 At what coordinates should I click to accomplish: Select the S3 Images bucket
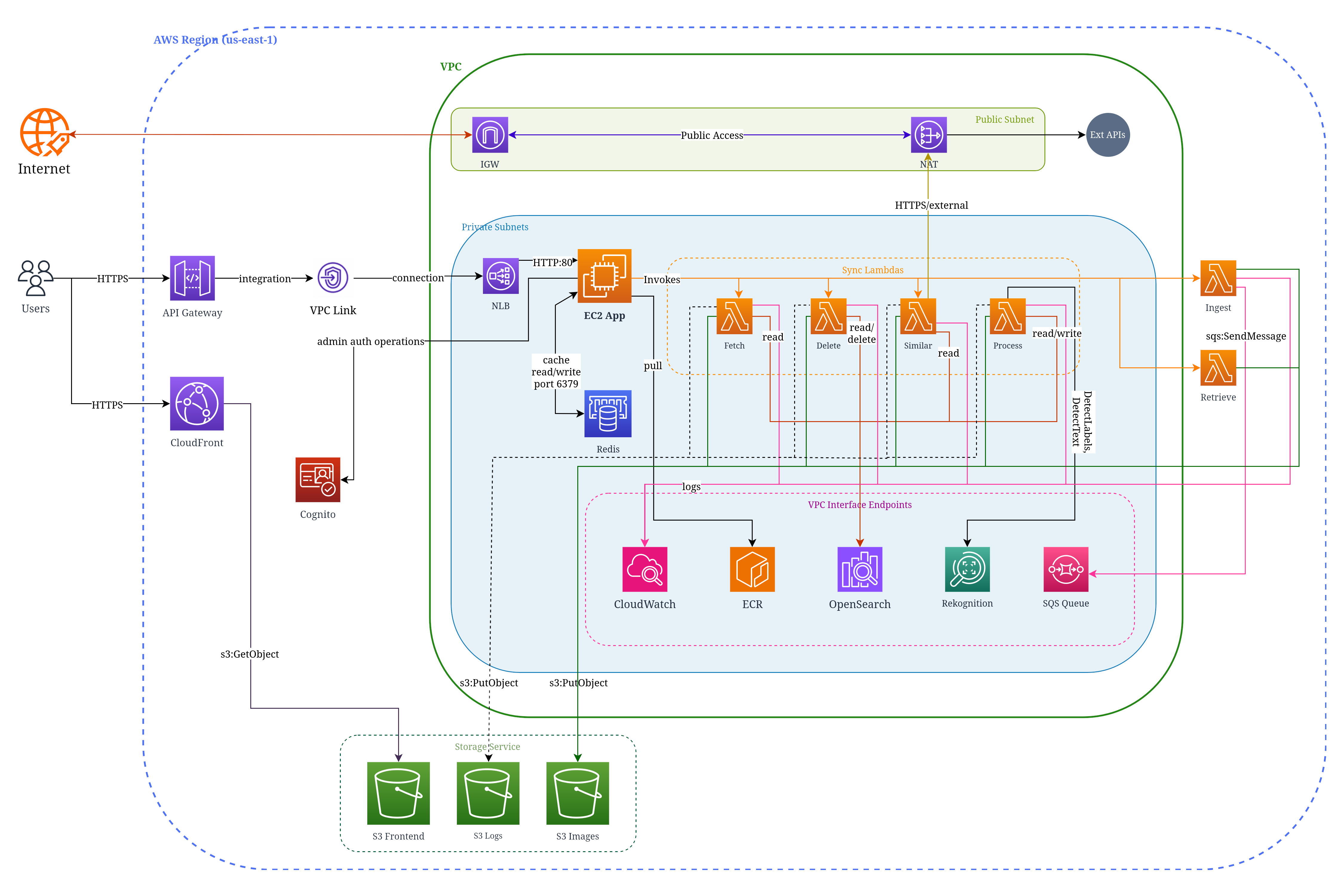pos(577,793)
